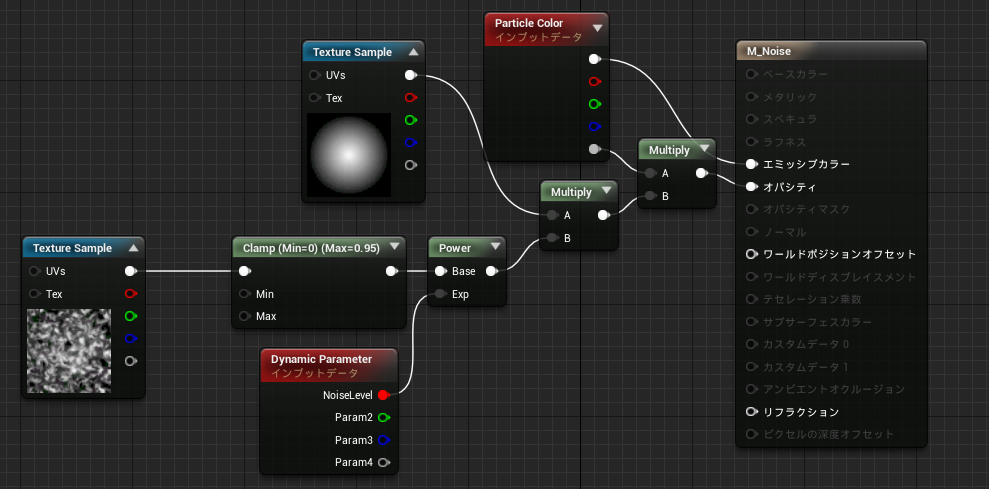Select the sphere gradient texture preview thumbnail
The image size is (989, 489).
(349, 155)
